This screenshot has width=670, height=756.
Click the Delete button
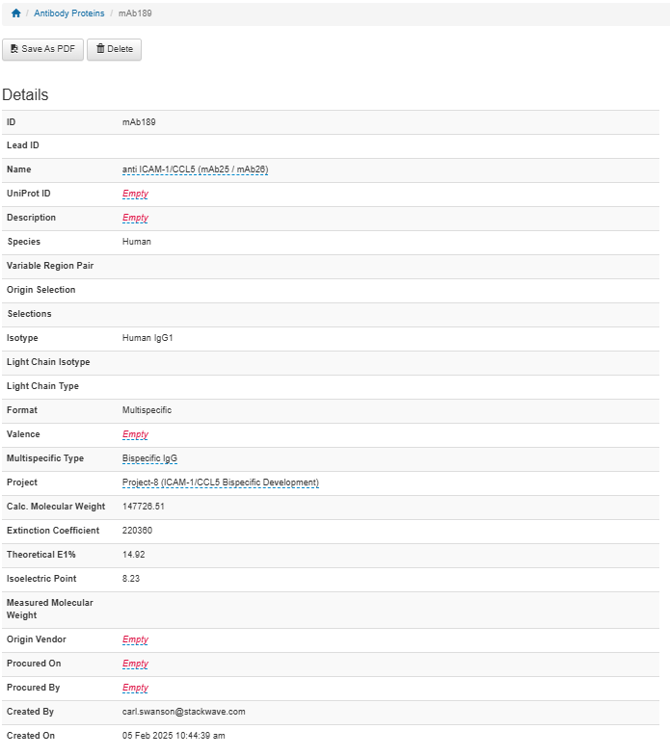coord(114,49)
